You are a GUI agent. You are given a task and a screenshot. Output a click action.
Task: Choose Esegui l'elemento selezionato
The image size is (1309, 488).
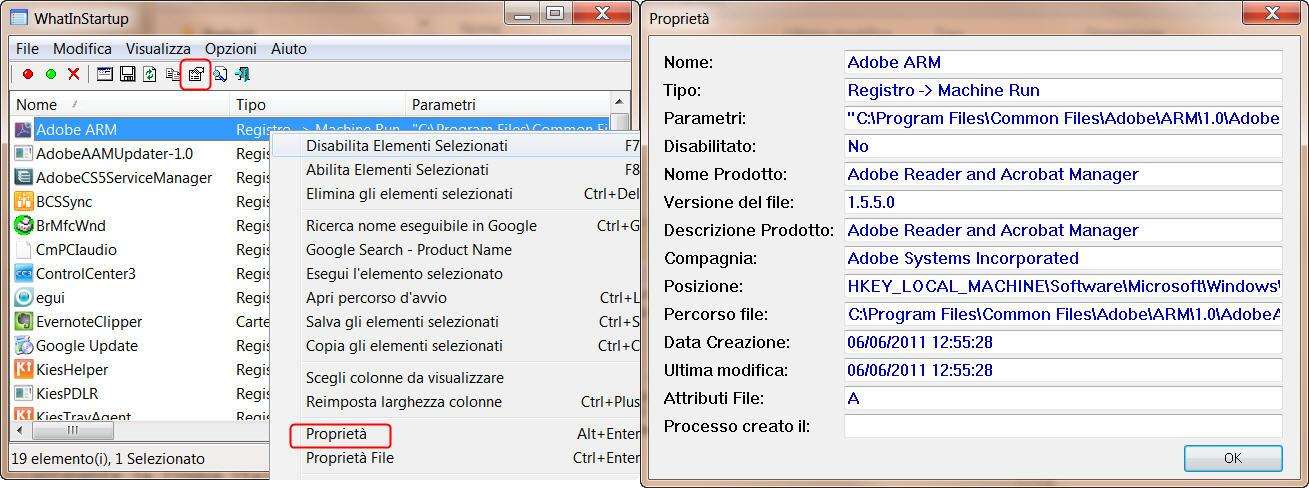tap(458, 273)
